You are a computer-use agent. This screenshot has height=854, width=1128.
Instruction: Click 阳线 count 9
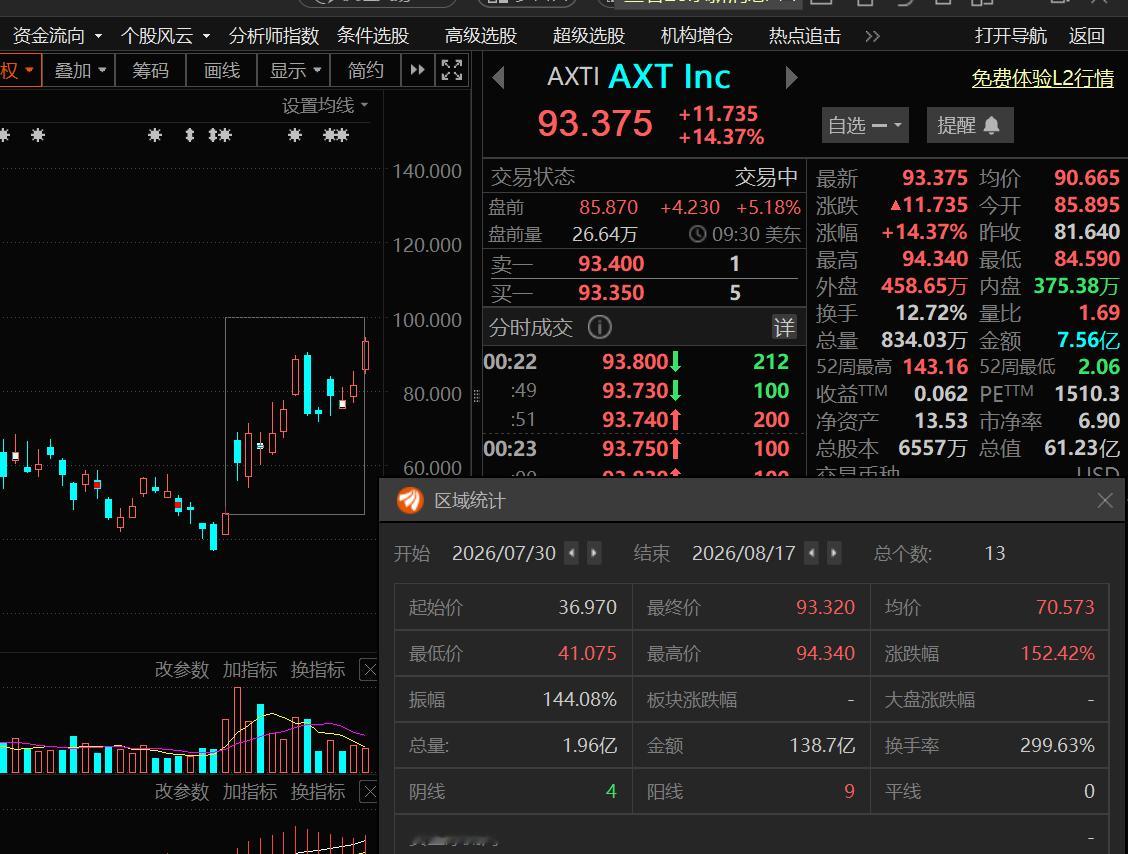[849, 791]
